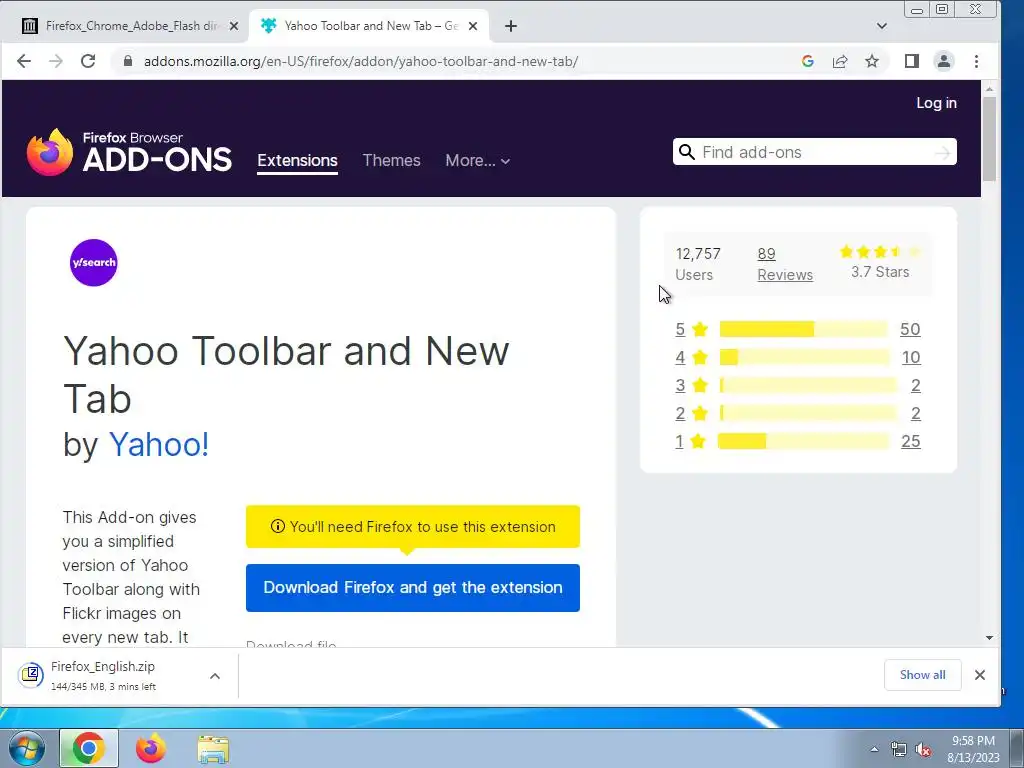The height and width of the screenshot is (768, 1024).
Task: Click Log in link
Action: coord(936,103)
